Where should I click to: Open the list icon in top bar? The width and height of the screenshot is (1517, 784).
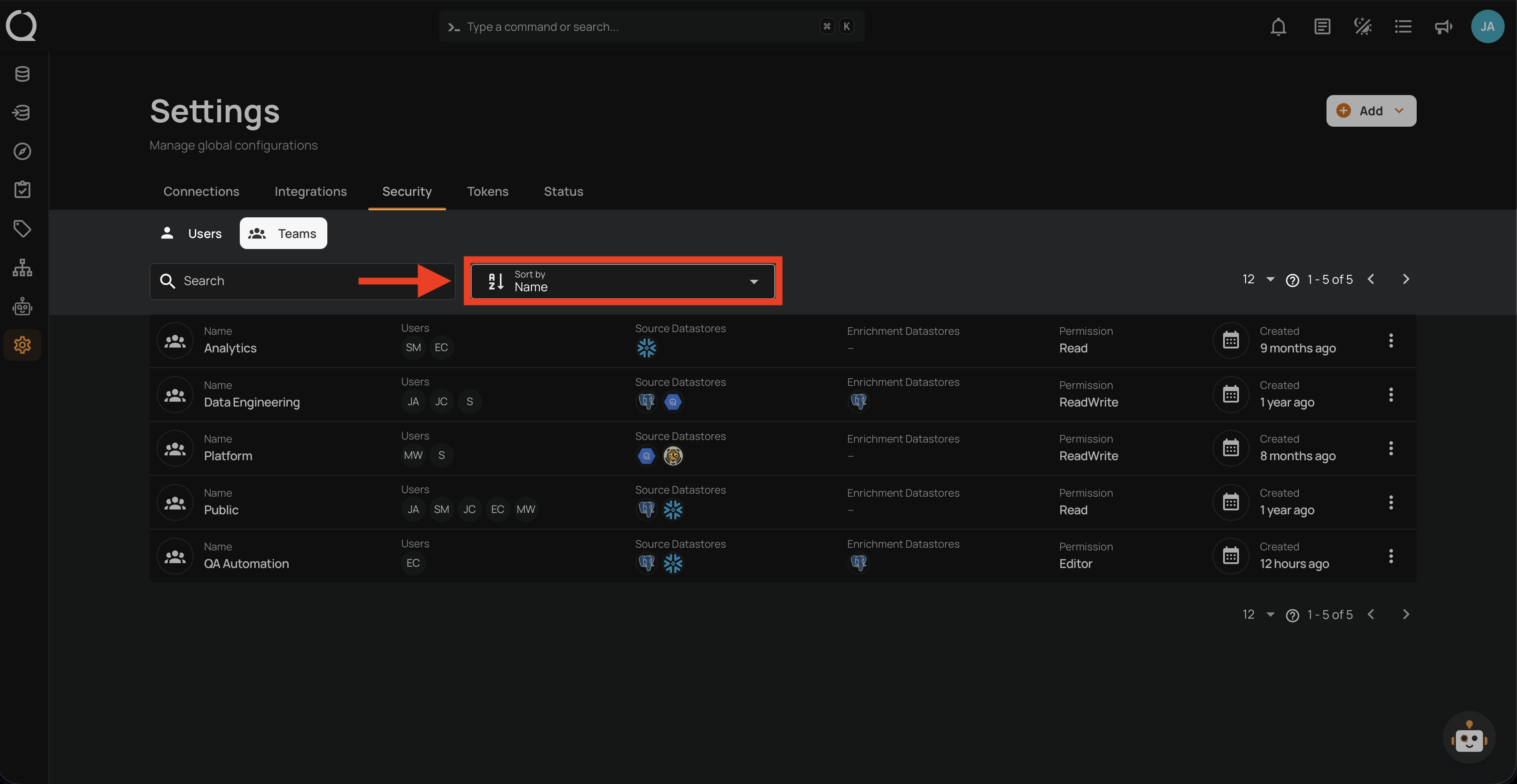[1403, 26]
